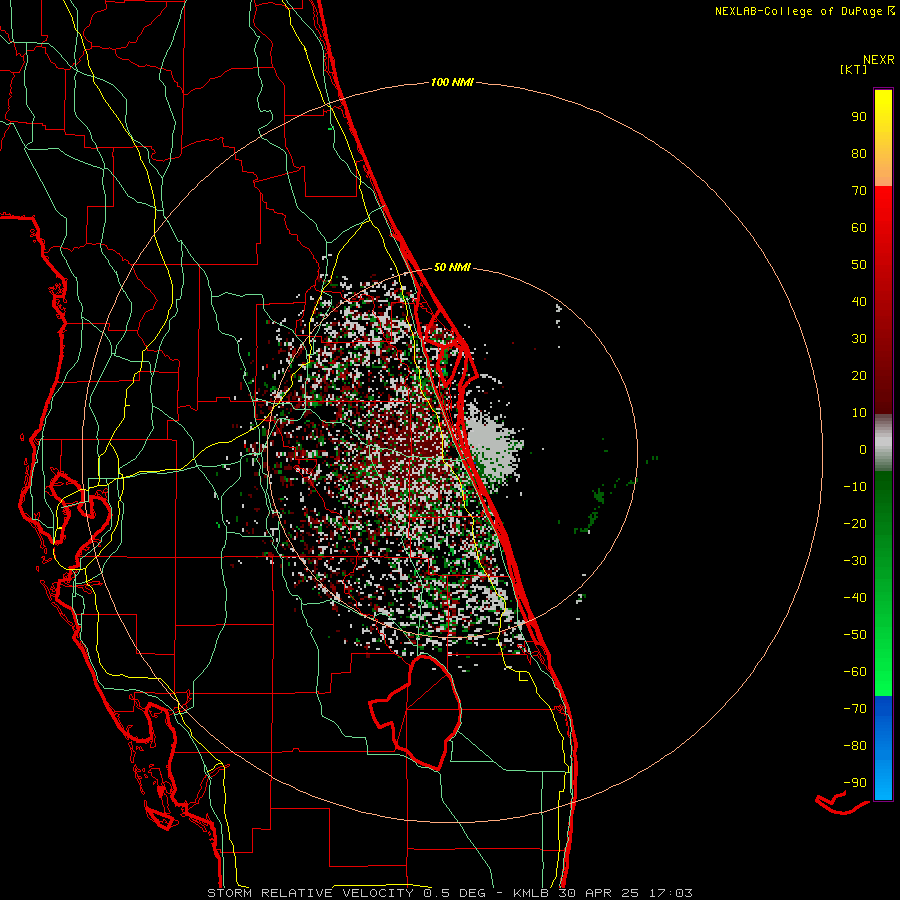900x900 pixels.
Task: Click the 0 value on the velocity scale
Action: [x=863, y=450]
